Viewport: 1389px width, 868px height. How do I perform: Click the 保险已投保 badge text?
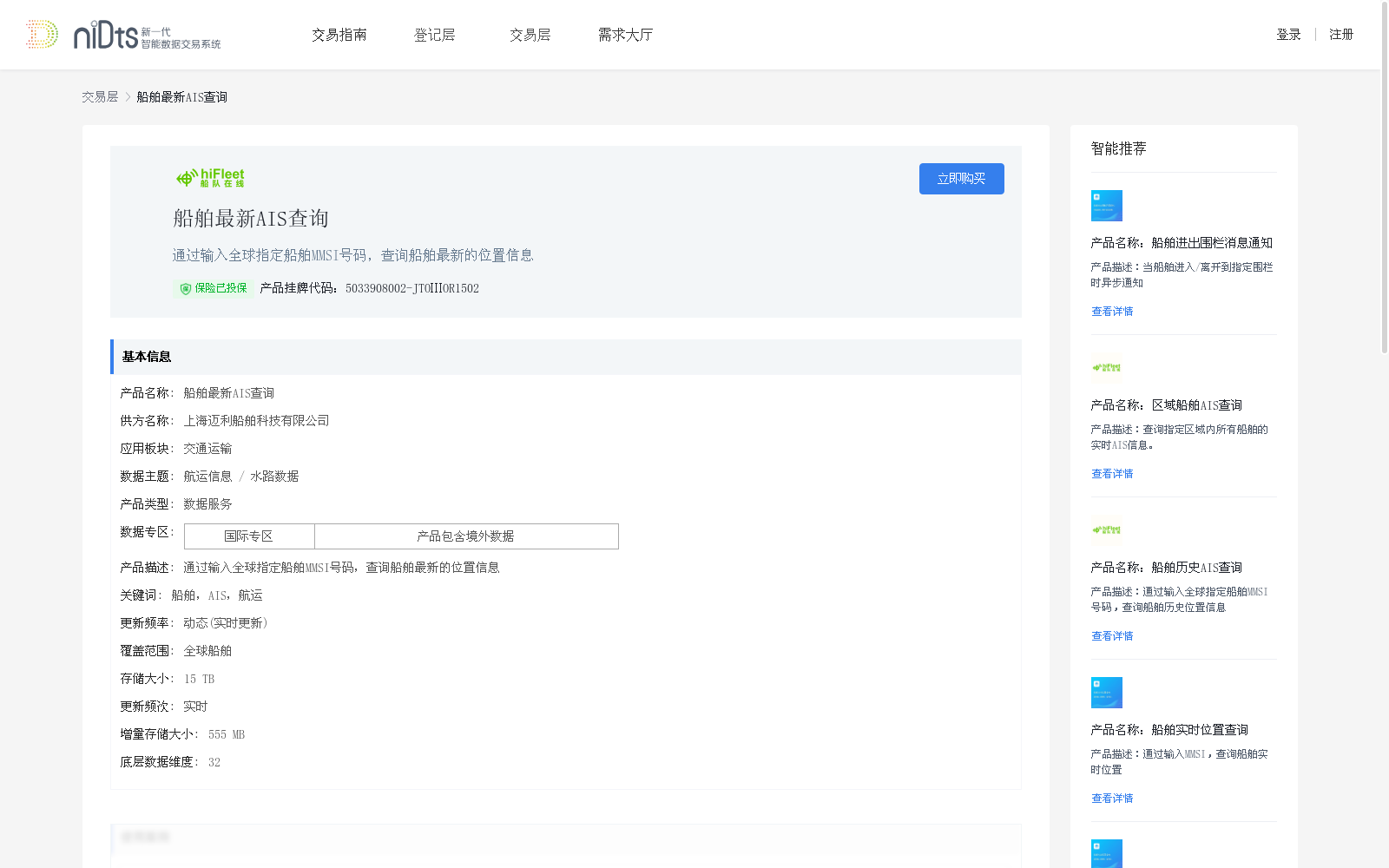(221, 288)
